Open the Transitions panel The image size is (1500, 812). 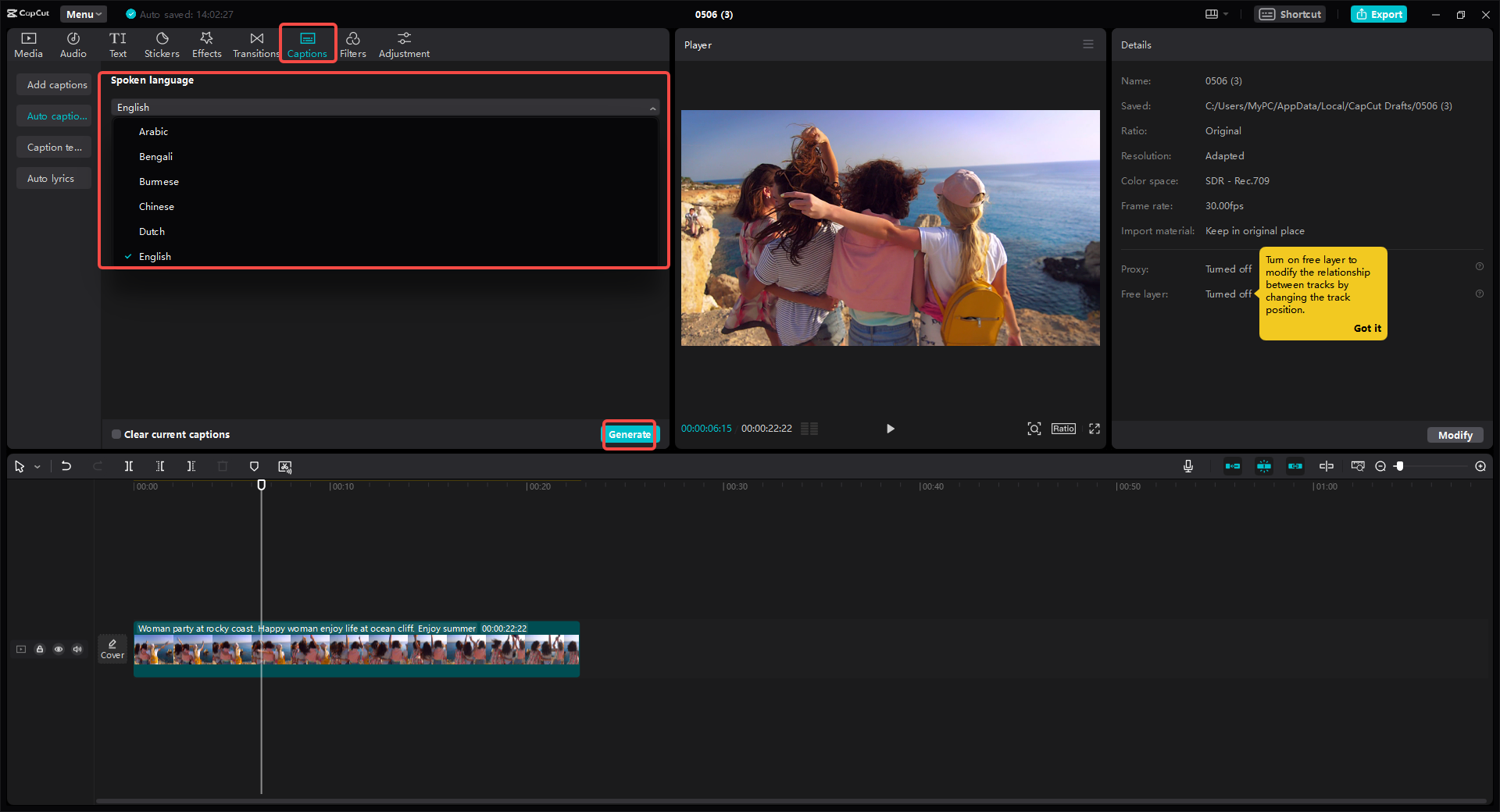pos(255,44)
